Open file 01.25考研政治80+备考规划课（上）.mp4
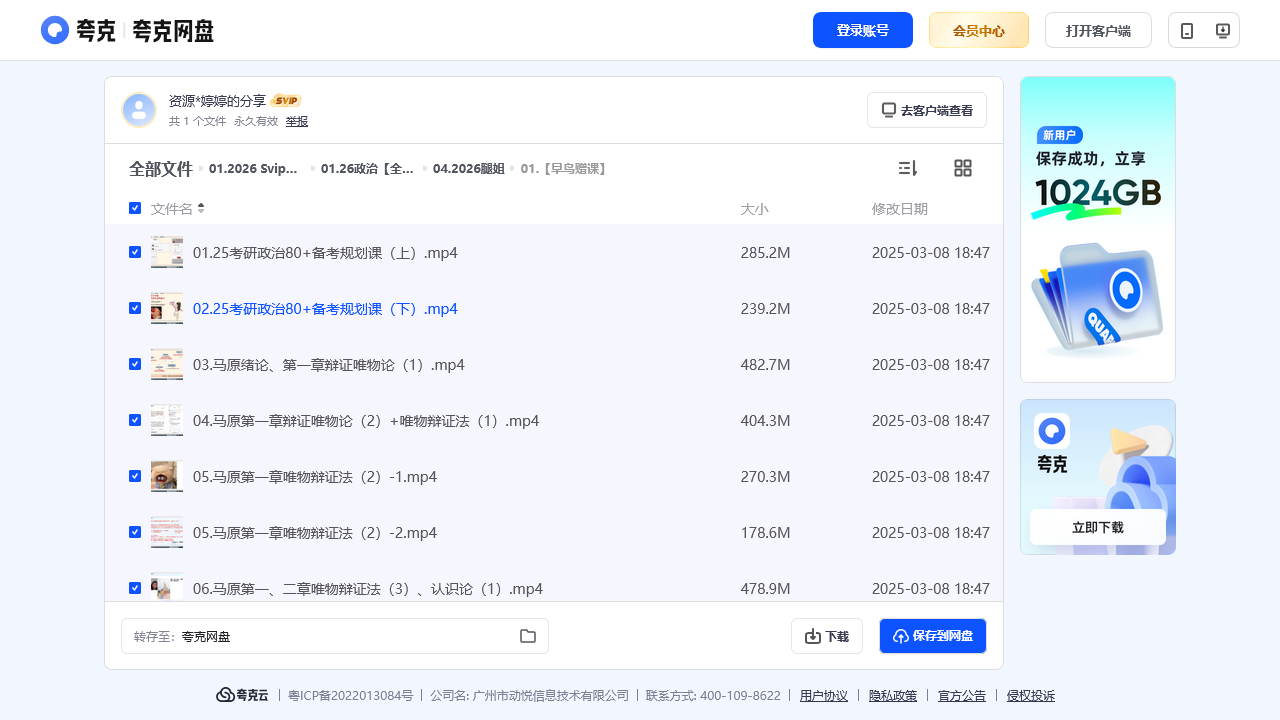The width and height of the screenshot is (1280, 720). coord(325,253)
